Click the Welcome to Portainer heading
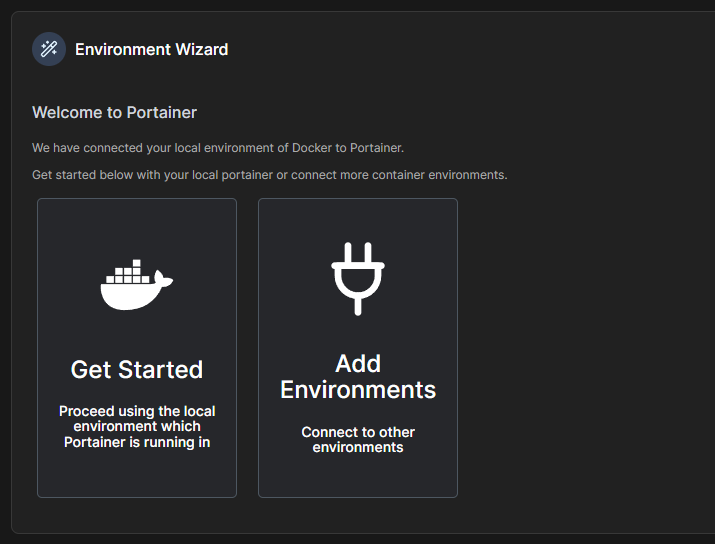This screenshot has width=715, height=544. click(x=114, y=113)
